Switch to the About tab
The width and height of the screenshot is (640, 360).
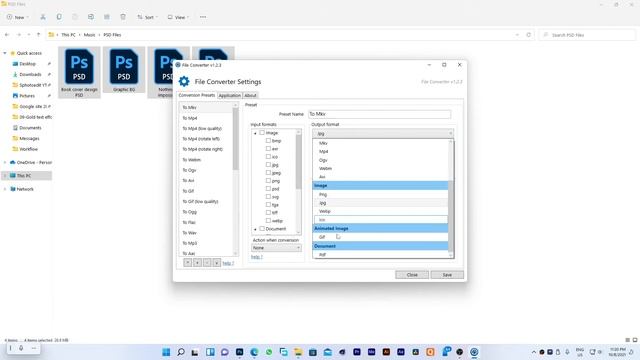(x=250, y=96)
